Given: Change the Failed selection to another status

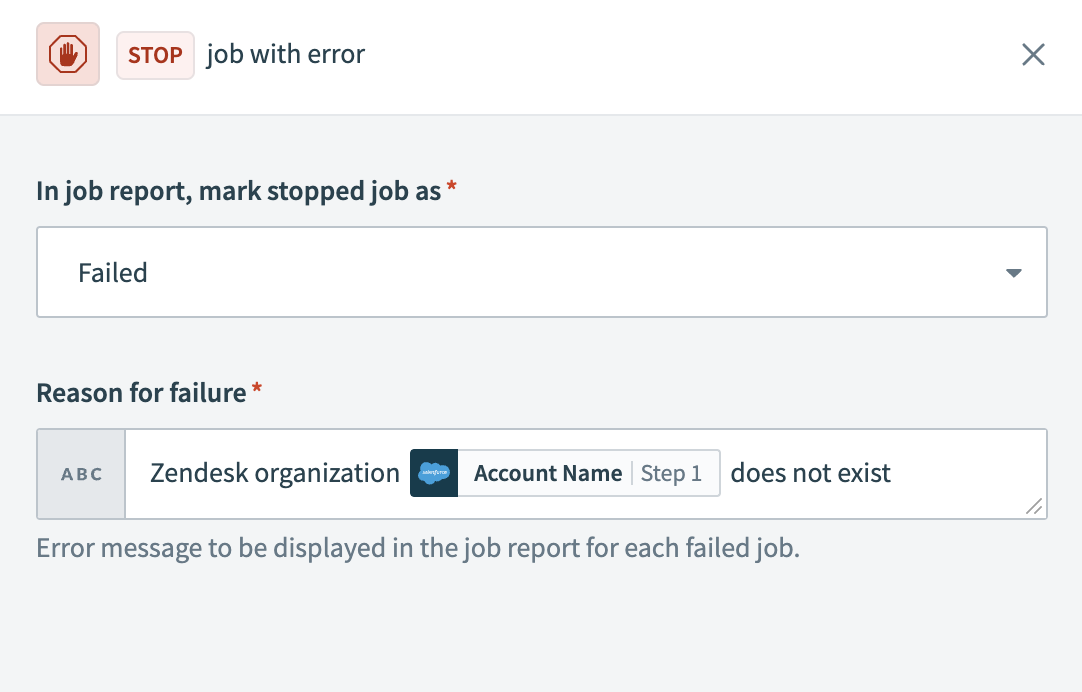Looking at the screenshot, I should 540,272.
